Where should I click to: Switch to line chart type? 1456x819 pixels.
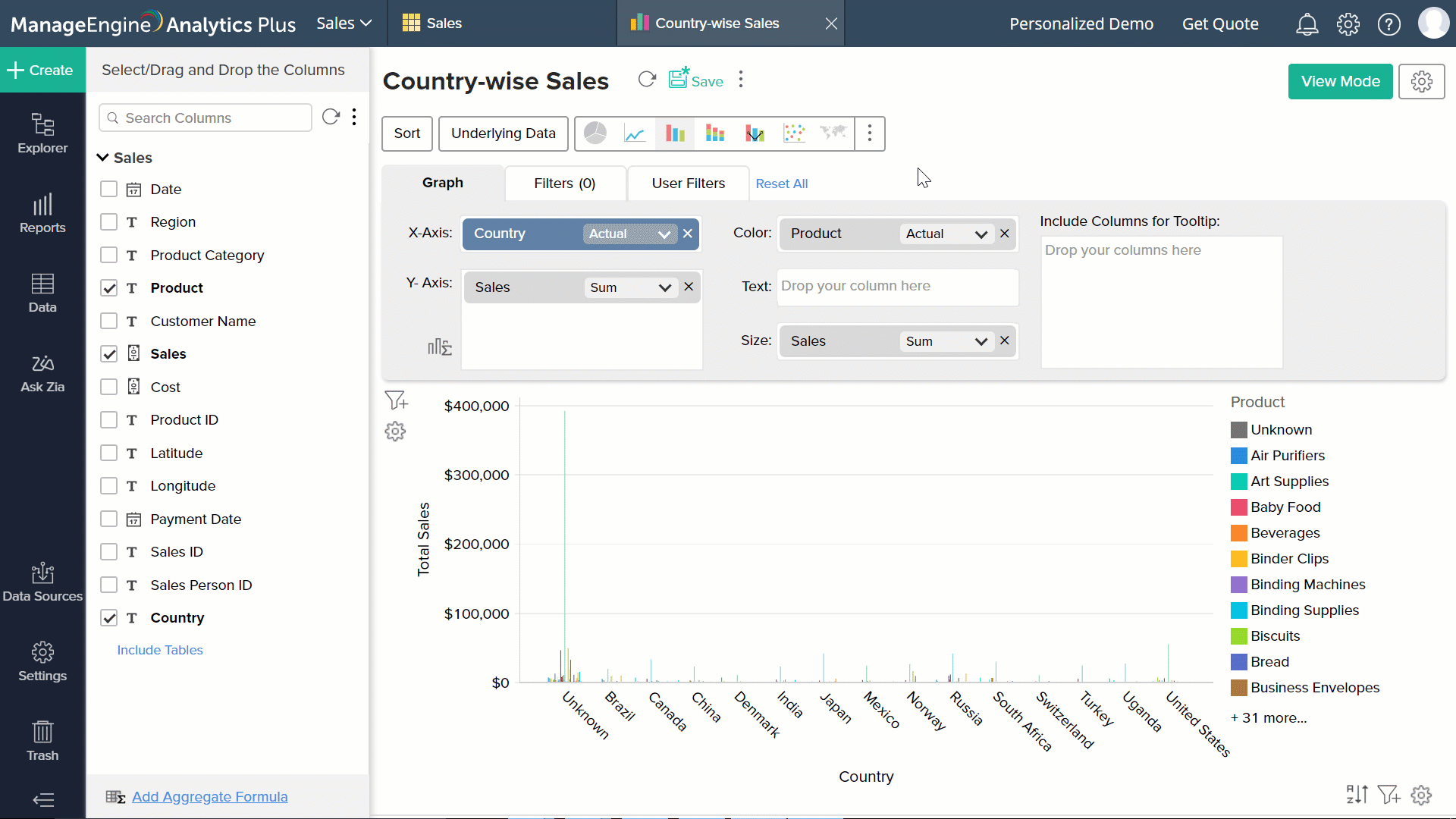pos(635,133)
